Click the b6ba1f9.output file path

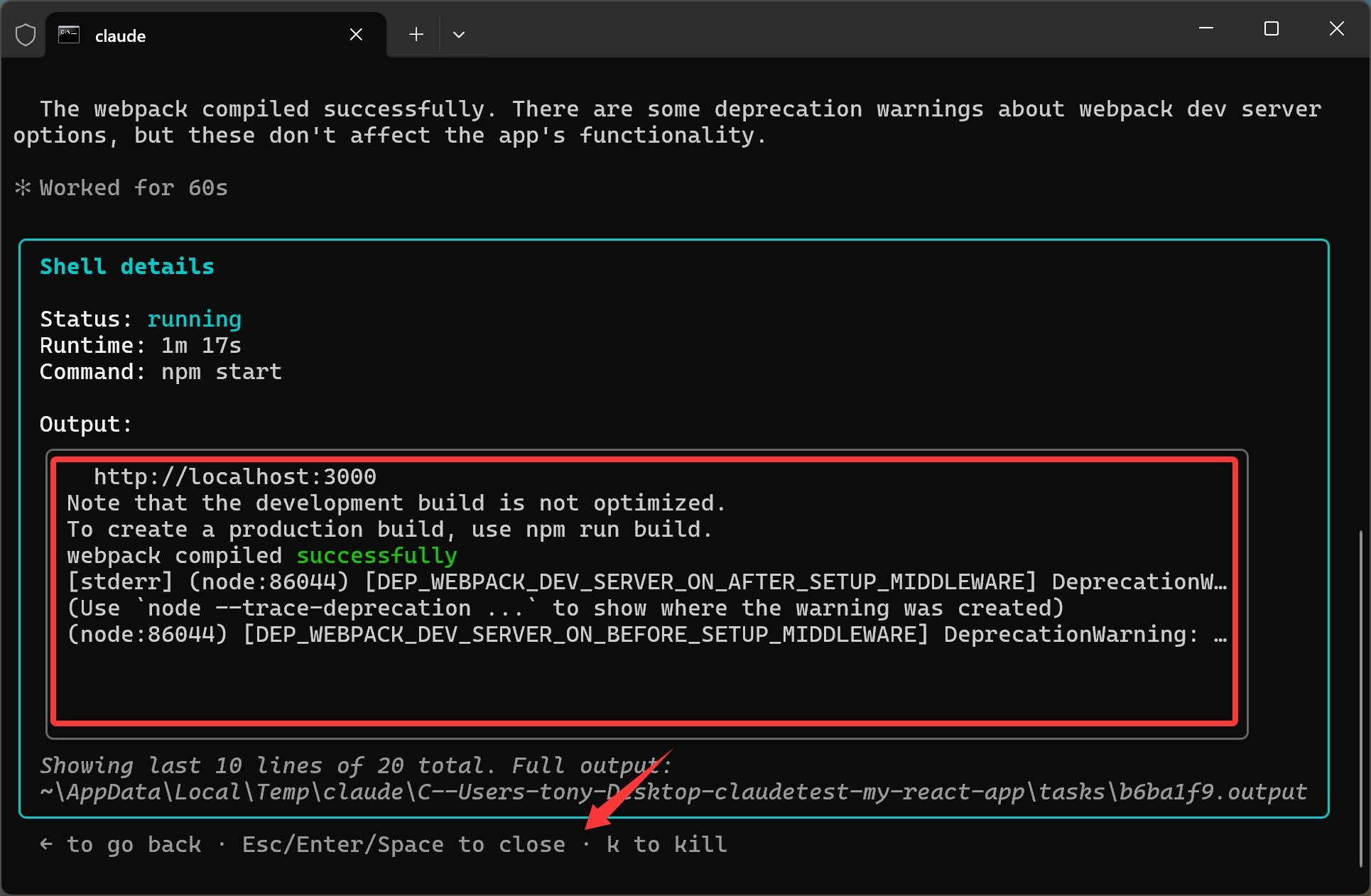click(1212, 792)
